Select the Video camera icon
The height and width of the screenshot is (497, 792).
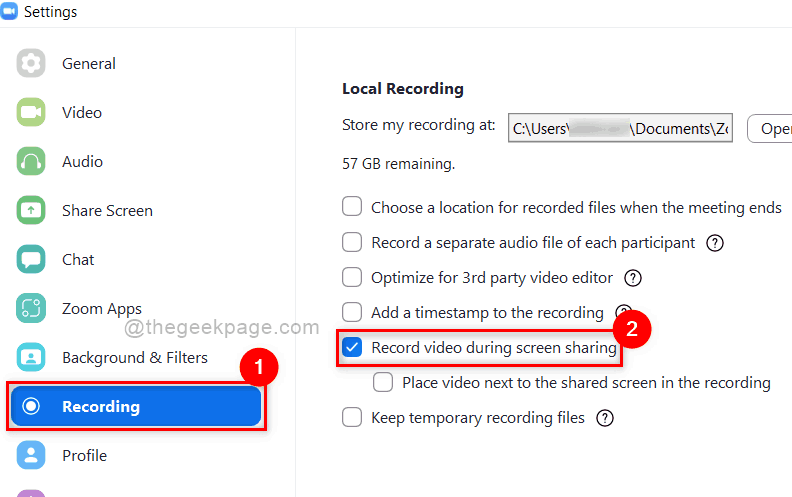pyautogui.click(x=31, y=112)
